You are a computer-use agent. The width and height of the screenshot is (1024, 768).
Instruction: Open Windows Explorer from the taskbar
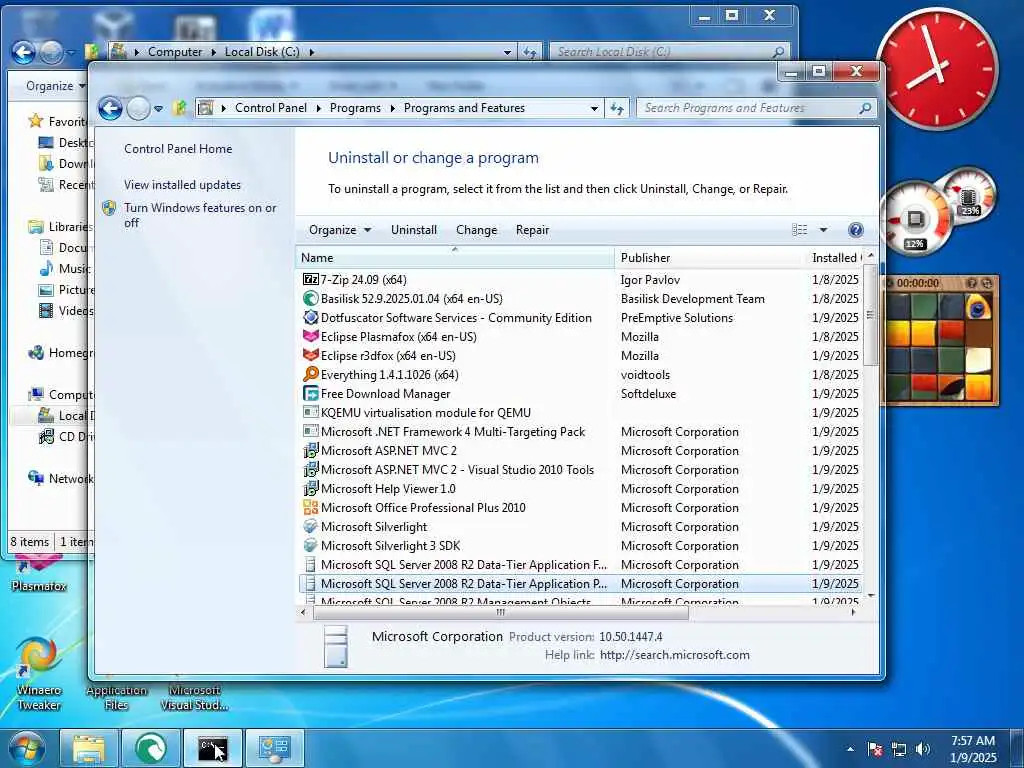(89, 748)
